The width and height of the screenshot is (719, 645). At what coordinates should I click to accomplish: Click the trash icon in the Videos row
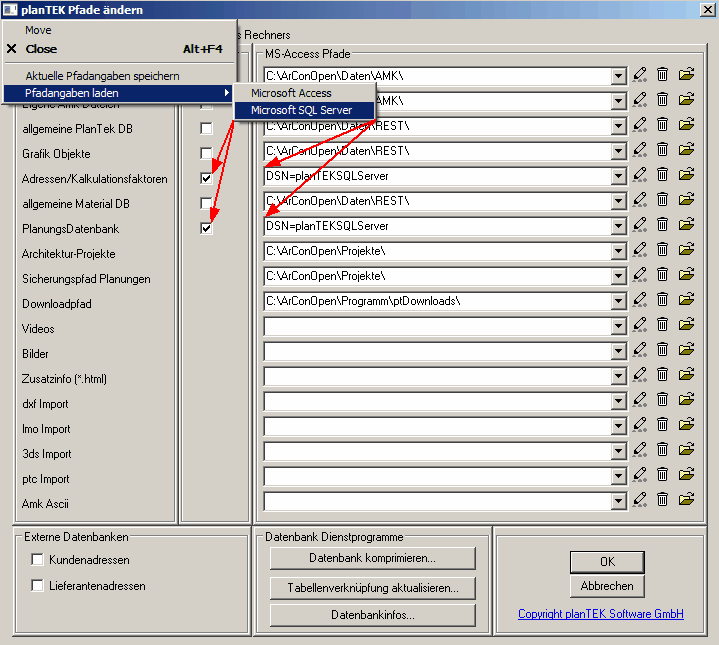(662, 325)
